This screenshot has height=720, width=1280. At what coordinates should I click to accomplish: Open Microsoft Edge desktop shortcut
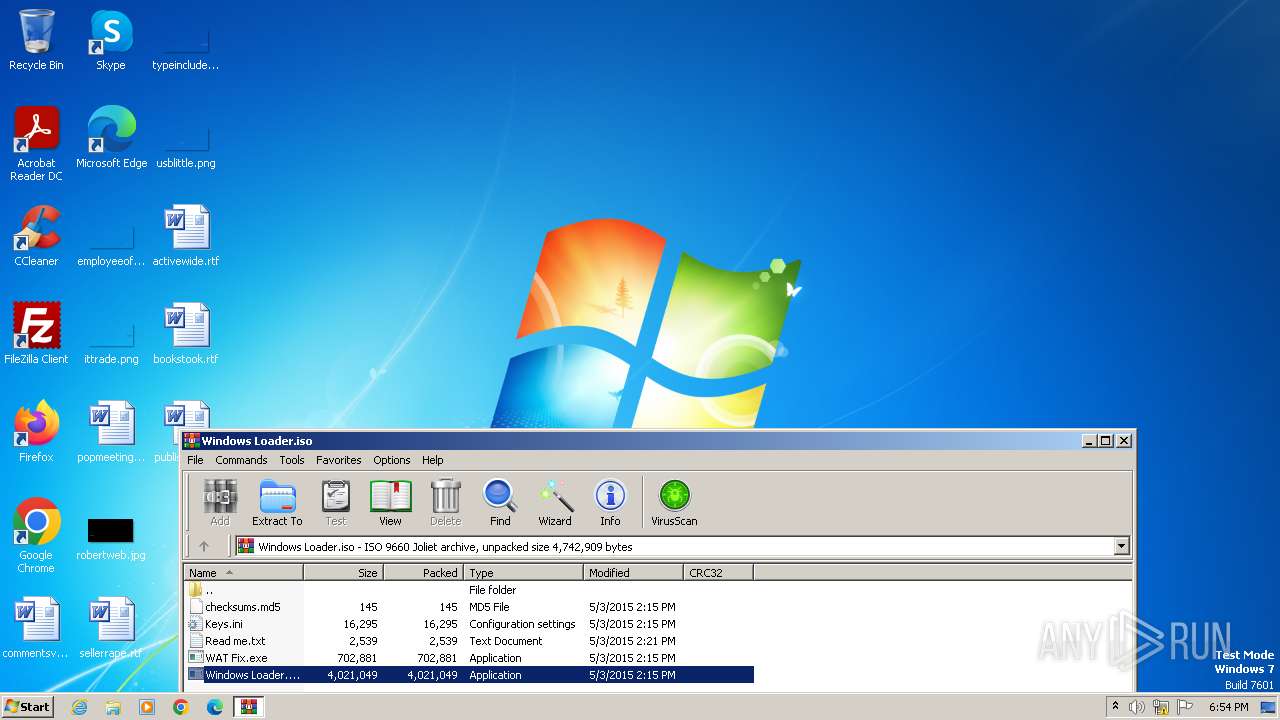(111, 138)
